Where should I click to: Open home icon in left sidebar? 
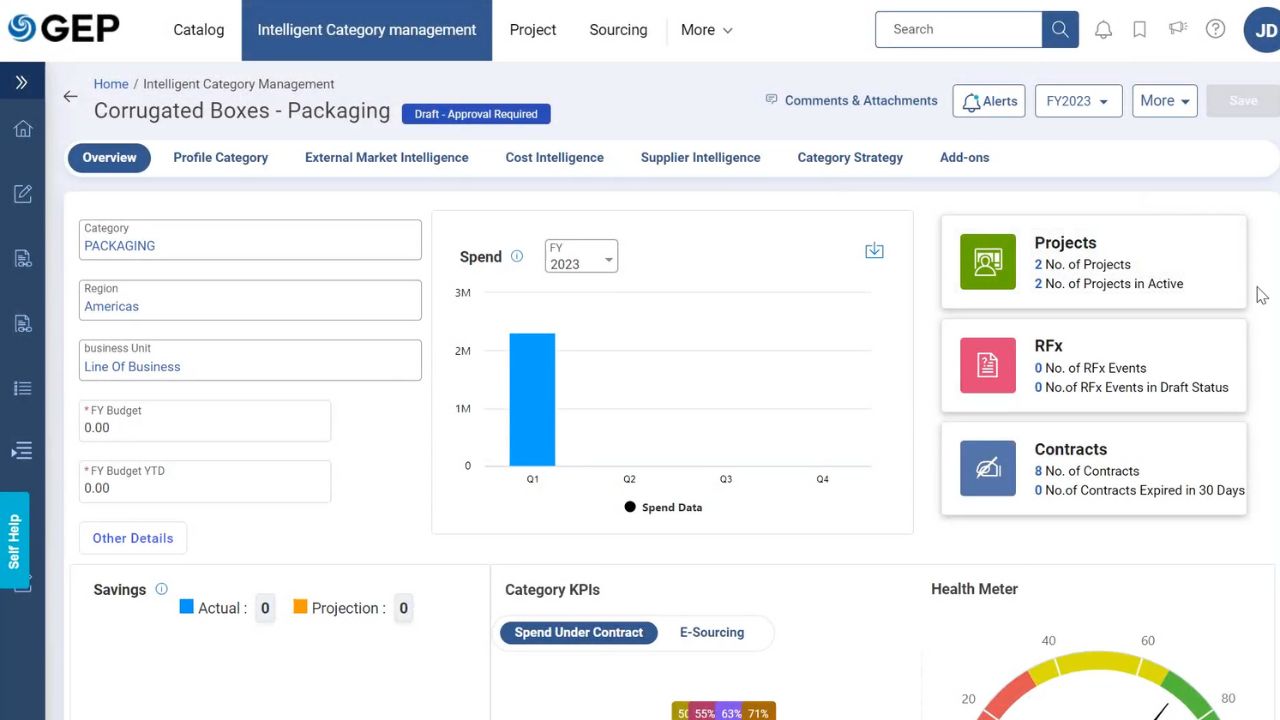pos(22,129)
